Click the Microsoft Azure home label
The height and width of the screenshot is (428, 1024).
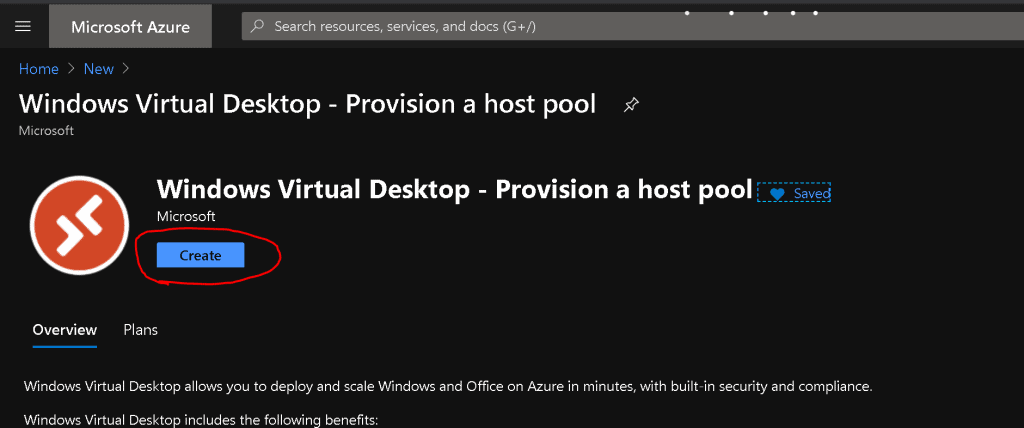pyautogui.click(x=131, y=27)
